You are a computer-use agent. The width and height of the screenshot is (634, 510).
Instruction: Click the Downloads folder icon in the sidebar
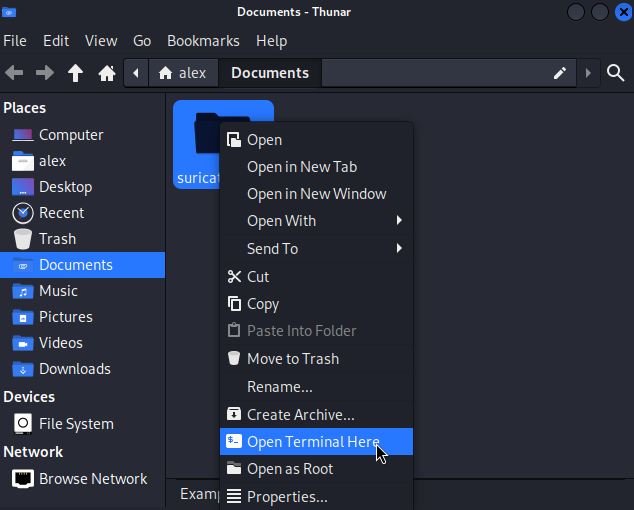(x=23, y=369)
